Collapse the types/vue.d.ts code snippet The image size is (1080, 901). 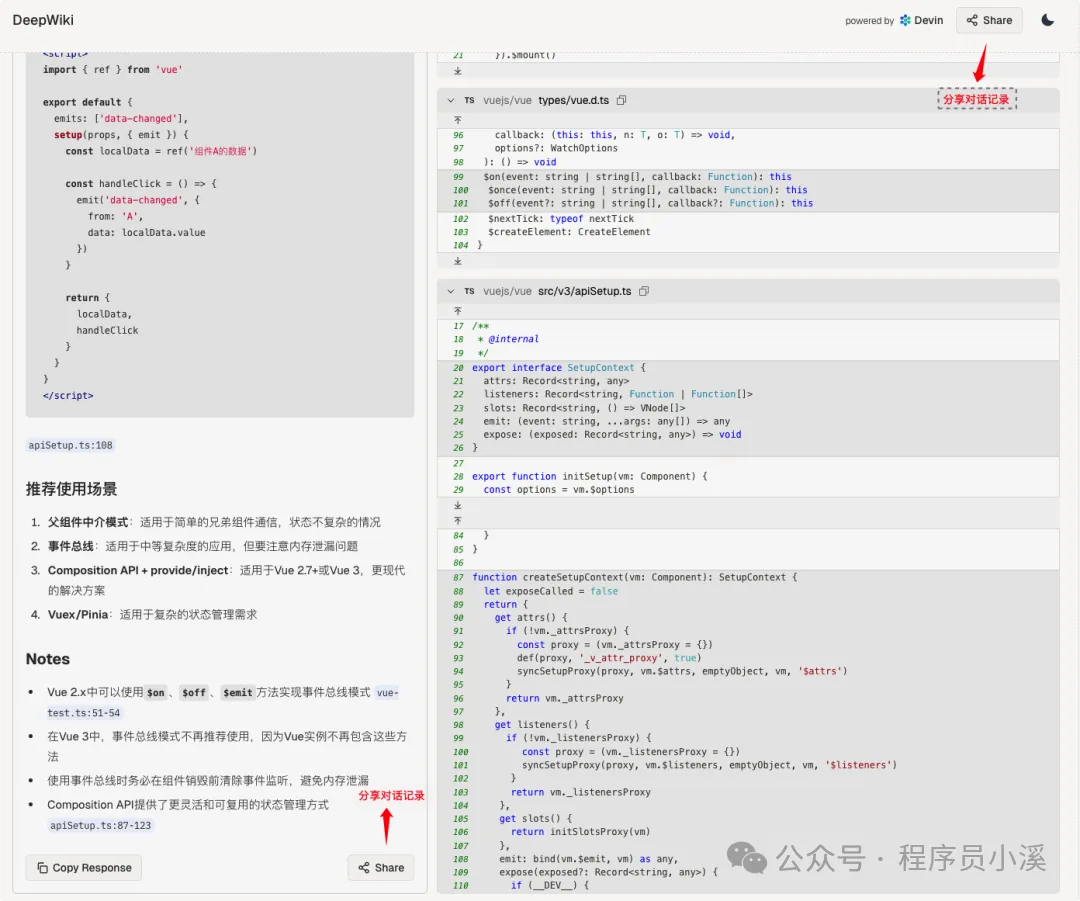click(x=450, y=101)
